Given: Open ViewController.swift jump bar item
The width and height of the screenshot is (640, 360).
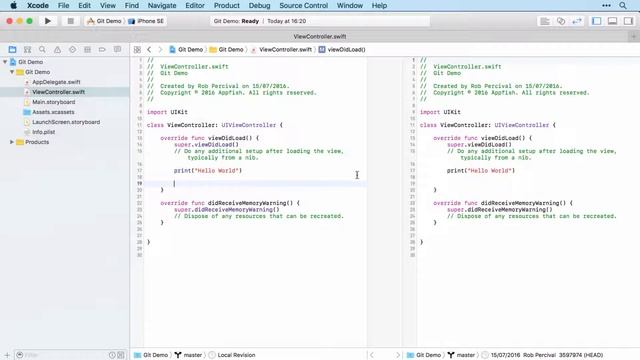Looking at the screenshot, I should 281,49.
